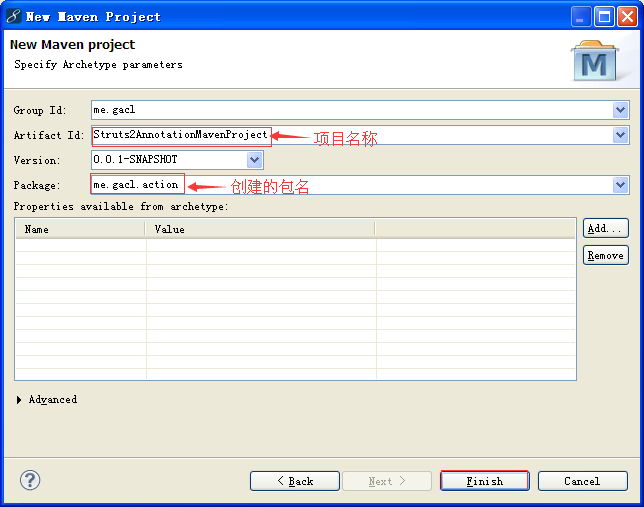644x507 pixels.
Task: Minimize the New Maven Project window
Action: [581, 17]
